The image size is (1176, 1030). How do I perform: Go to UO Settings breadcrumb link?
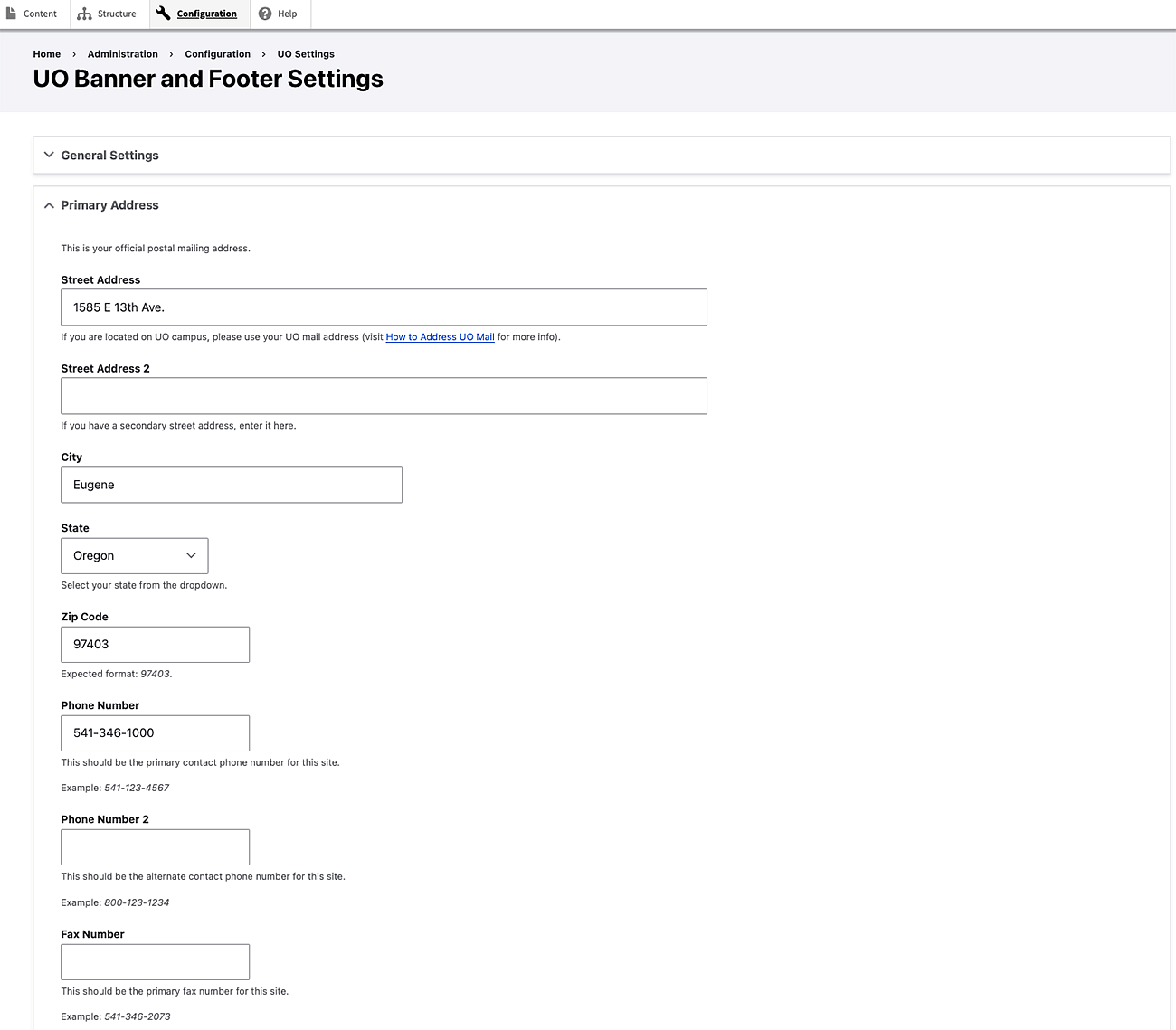(306, 54)
